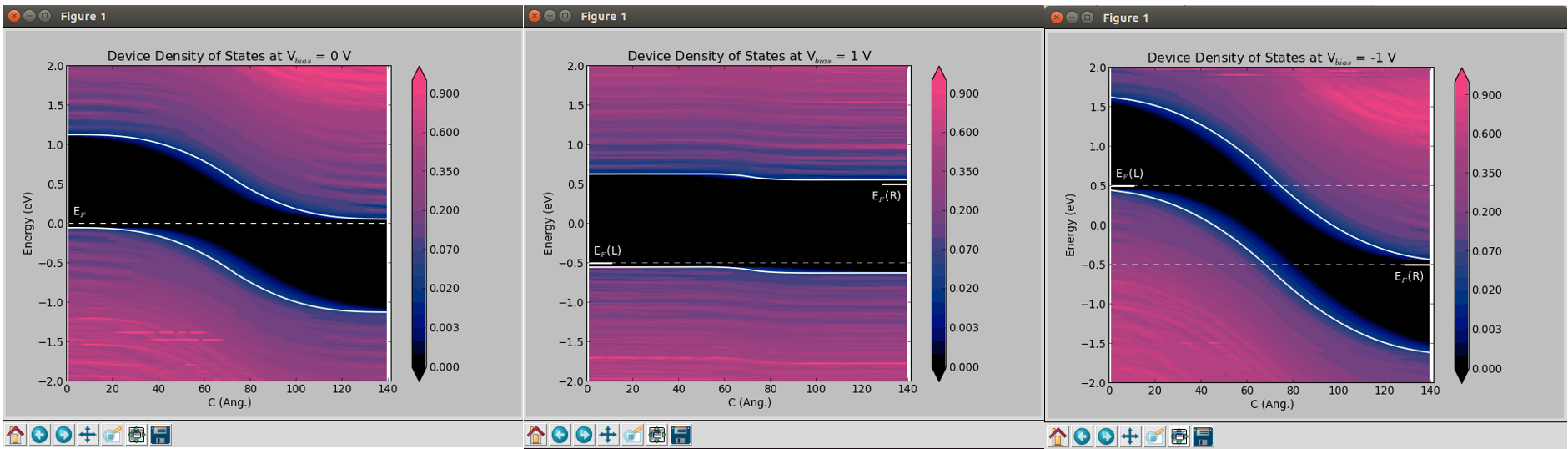This screenshot has width=1568, height=449.
Task: Click 'Energy (eV)' axis label in 1 V figure
Action: pos(548,224)
